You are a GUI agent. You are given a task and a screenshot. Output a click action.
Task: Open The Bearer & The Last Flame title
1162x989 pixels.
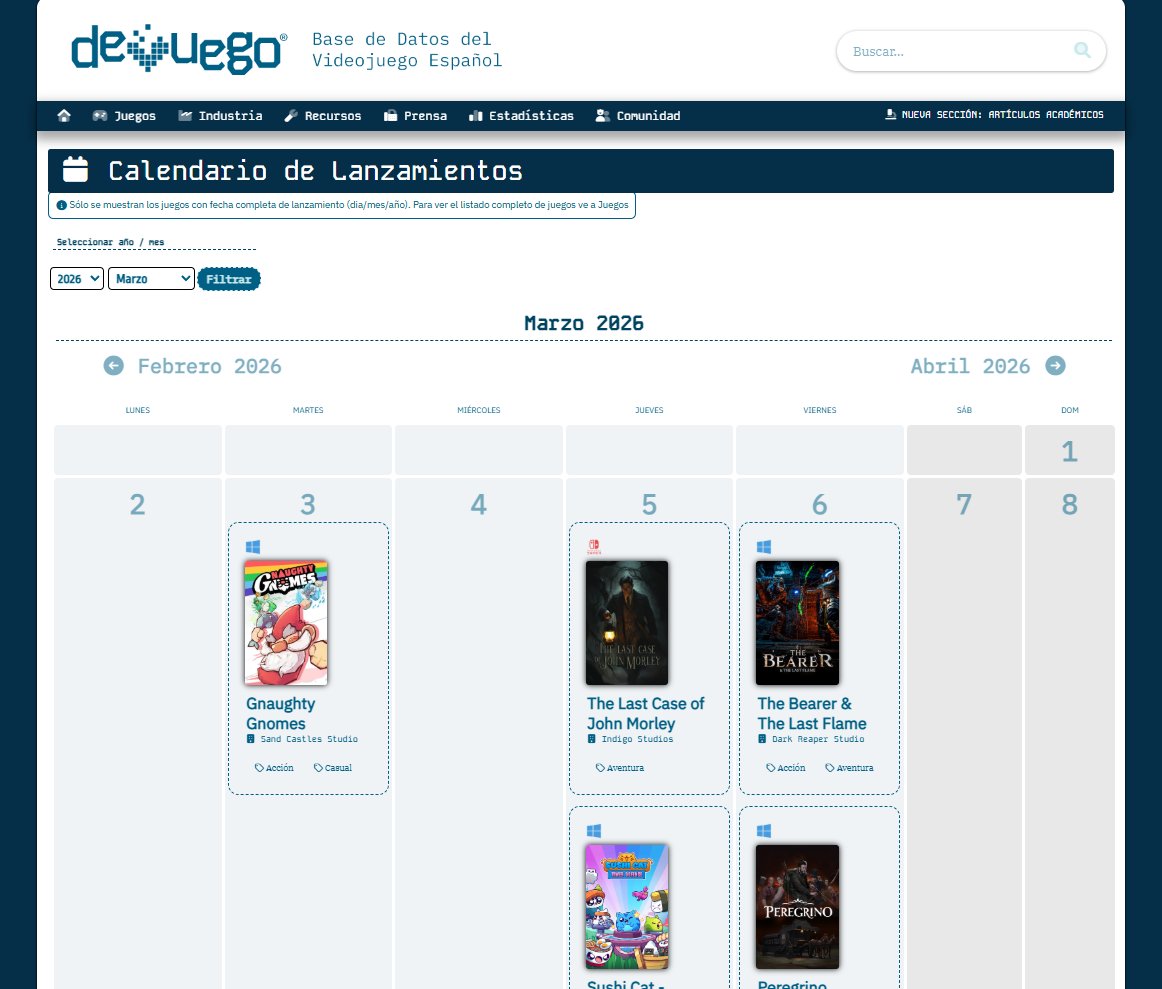(811, 713)
